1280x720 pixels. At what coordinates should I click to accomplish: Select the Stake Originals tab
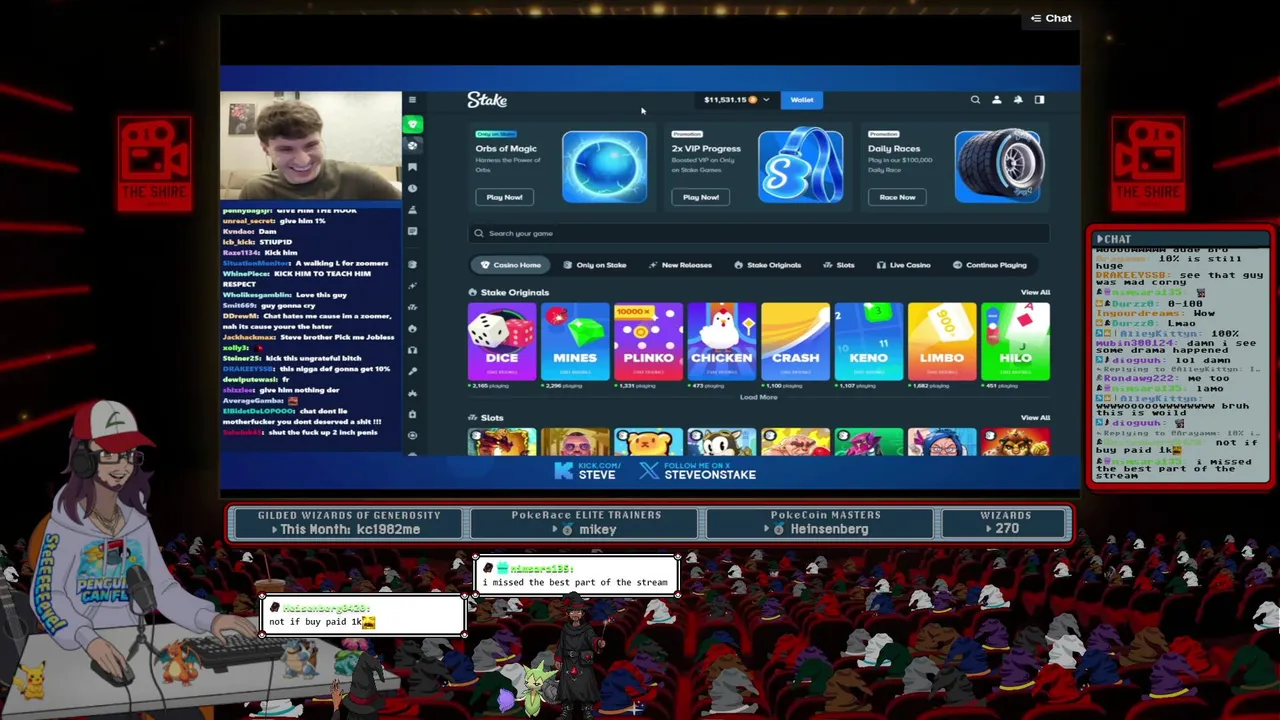767,265
